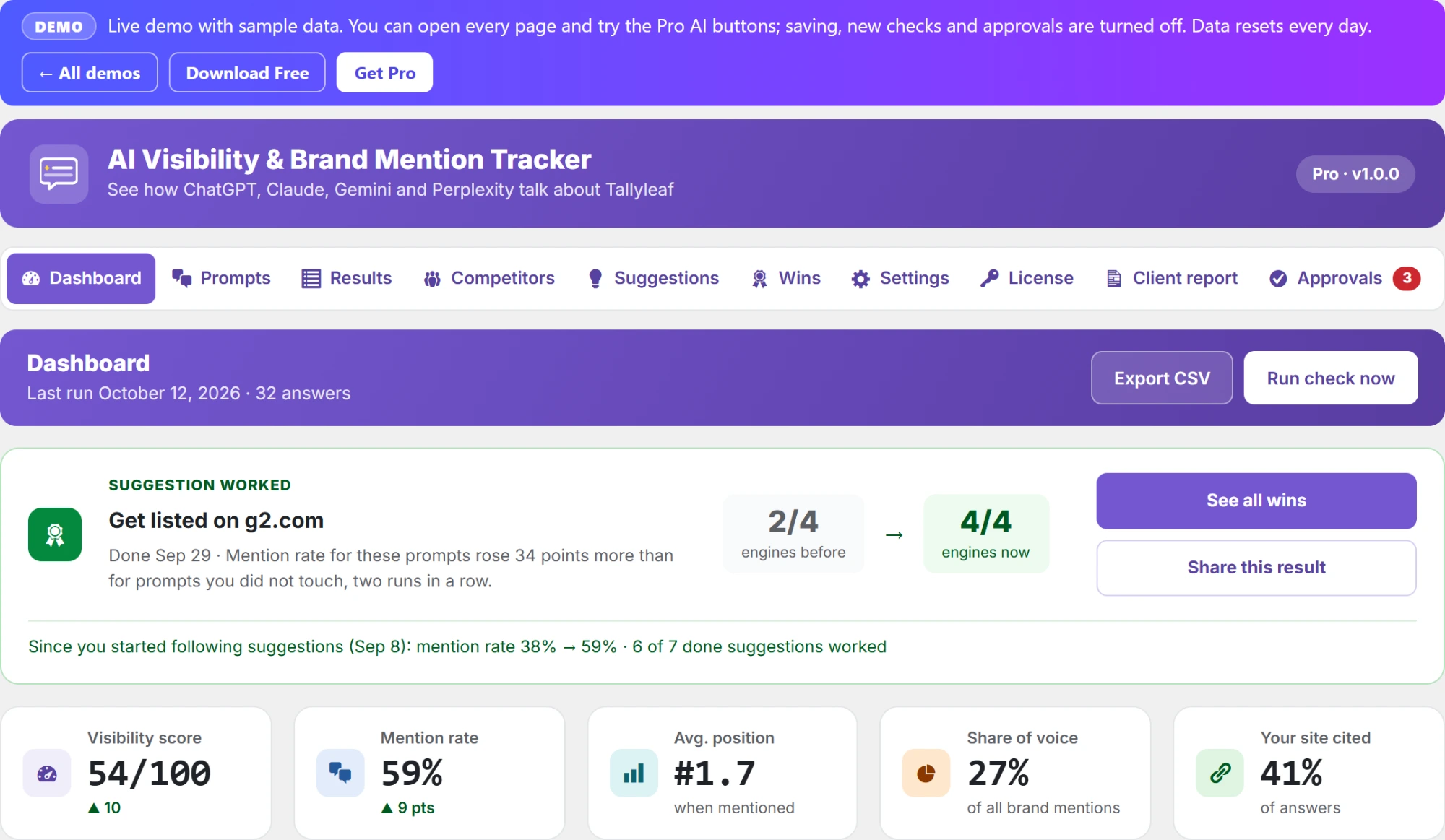
Task: Click the Approvals checkmark icon
Action: point(1278,279)
